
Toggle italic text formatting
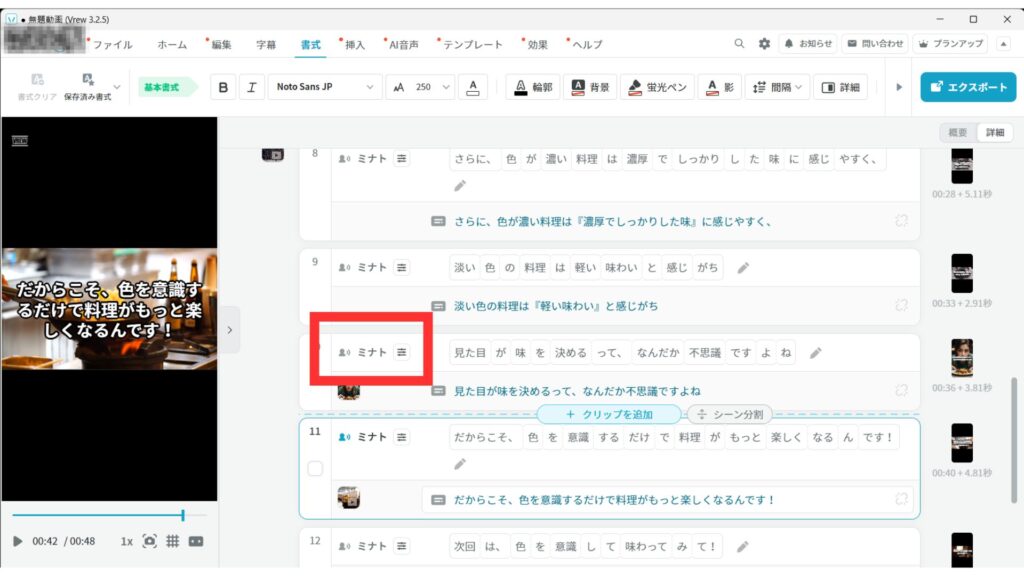[x=250, y=87]
